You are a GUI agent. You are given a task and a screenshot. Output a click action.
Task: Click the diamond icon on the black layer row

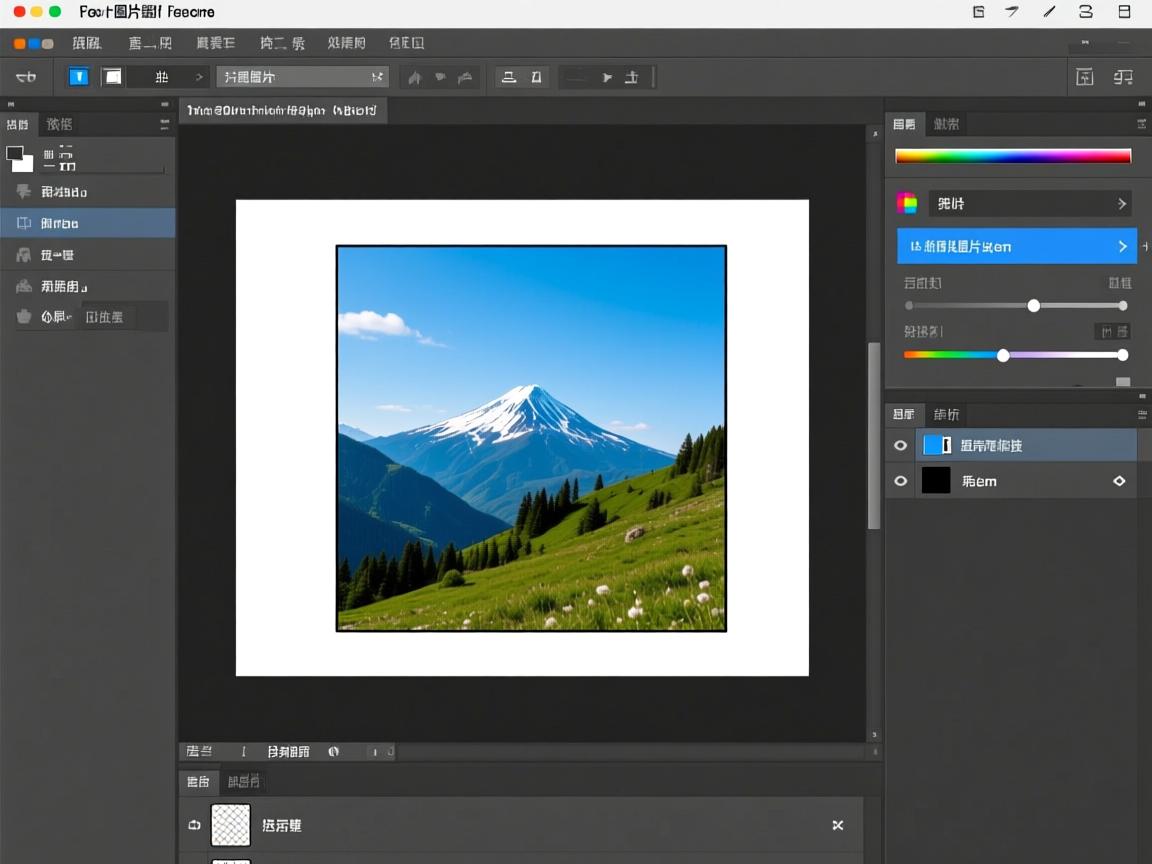(x=1119, y=481)
